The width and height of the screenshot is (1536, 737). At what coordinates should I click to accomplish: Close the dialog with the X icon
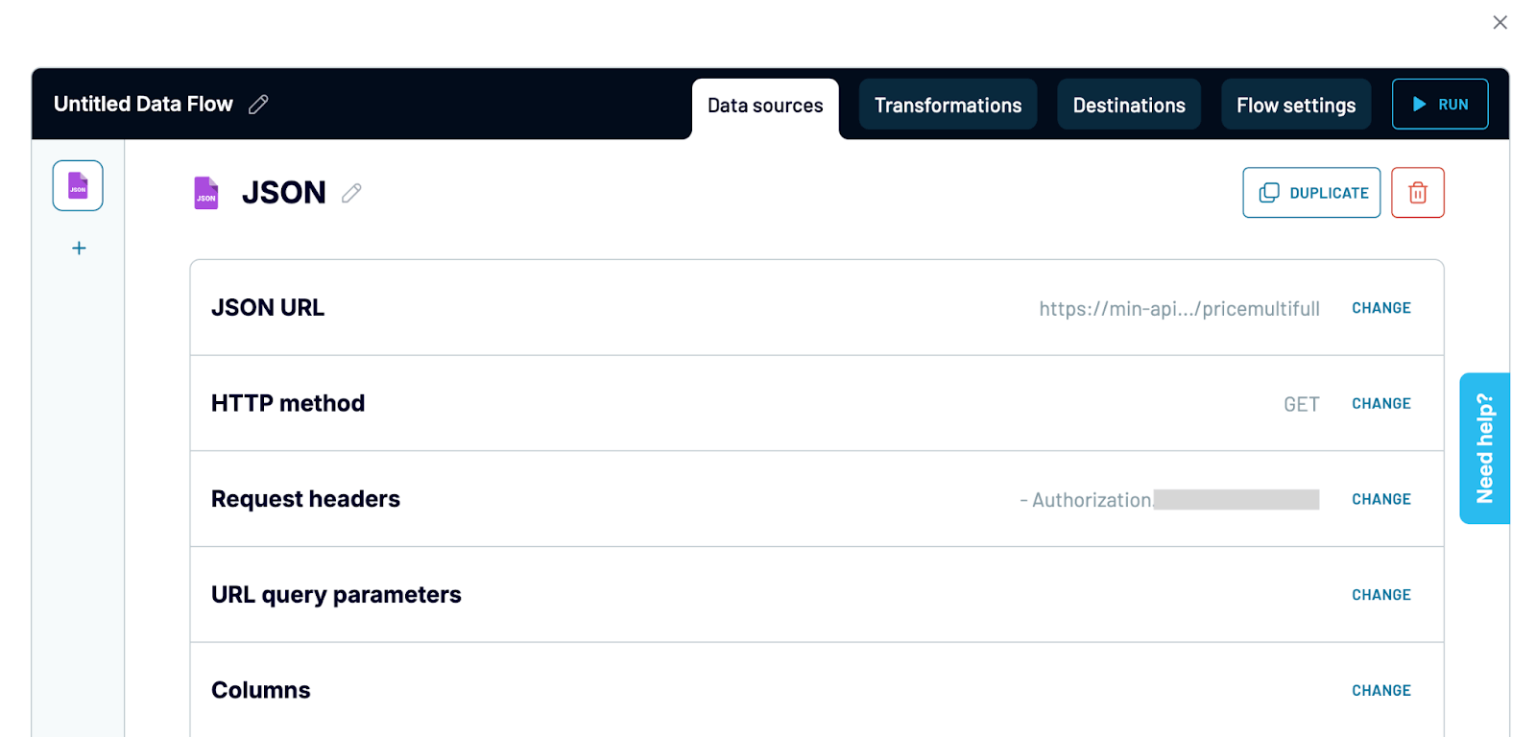[1499, 22]
